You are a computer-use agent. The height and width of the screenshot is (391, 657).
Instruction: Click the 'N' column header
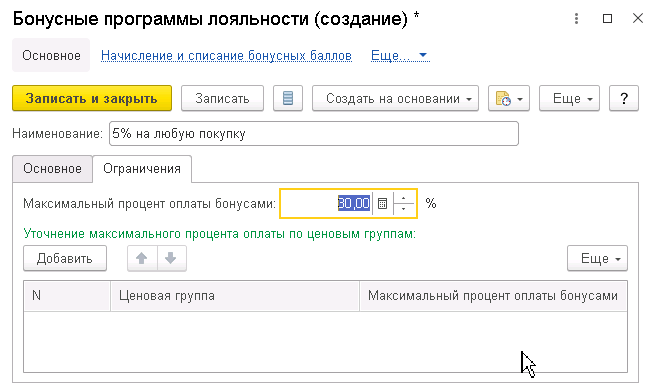tap(67, 296)
